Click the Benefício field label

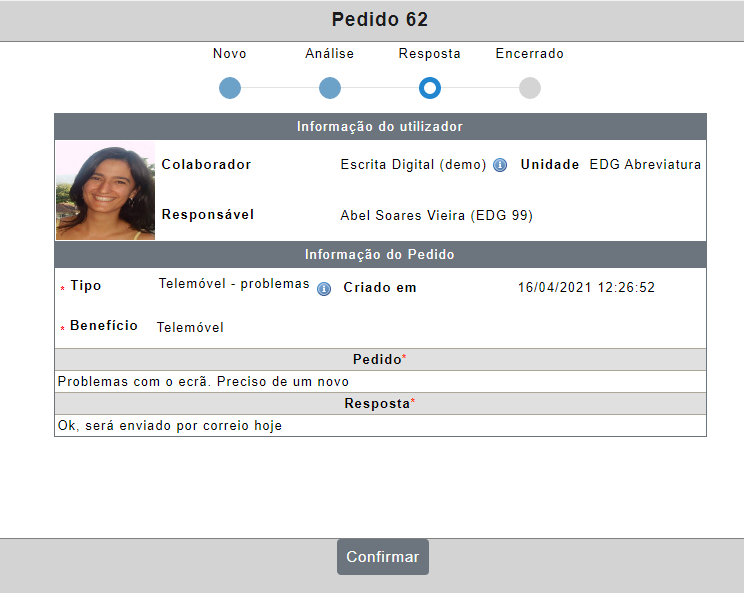pyautogui.click(x=104, y=325)
